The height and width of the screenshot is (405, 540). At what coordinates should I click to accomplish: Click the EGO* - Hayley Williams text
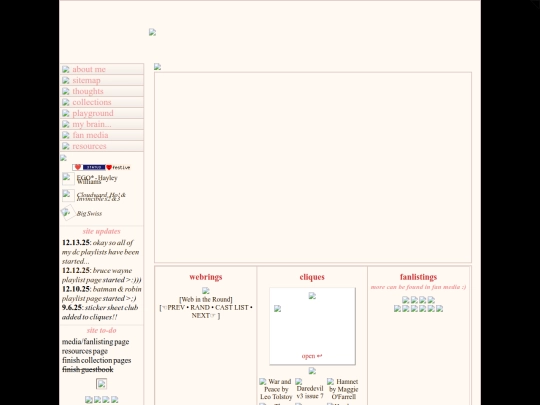tap(97, 179)
